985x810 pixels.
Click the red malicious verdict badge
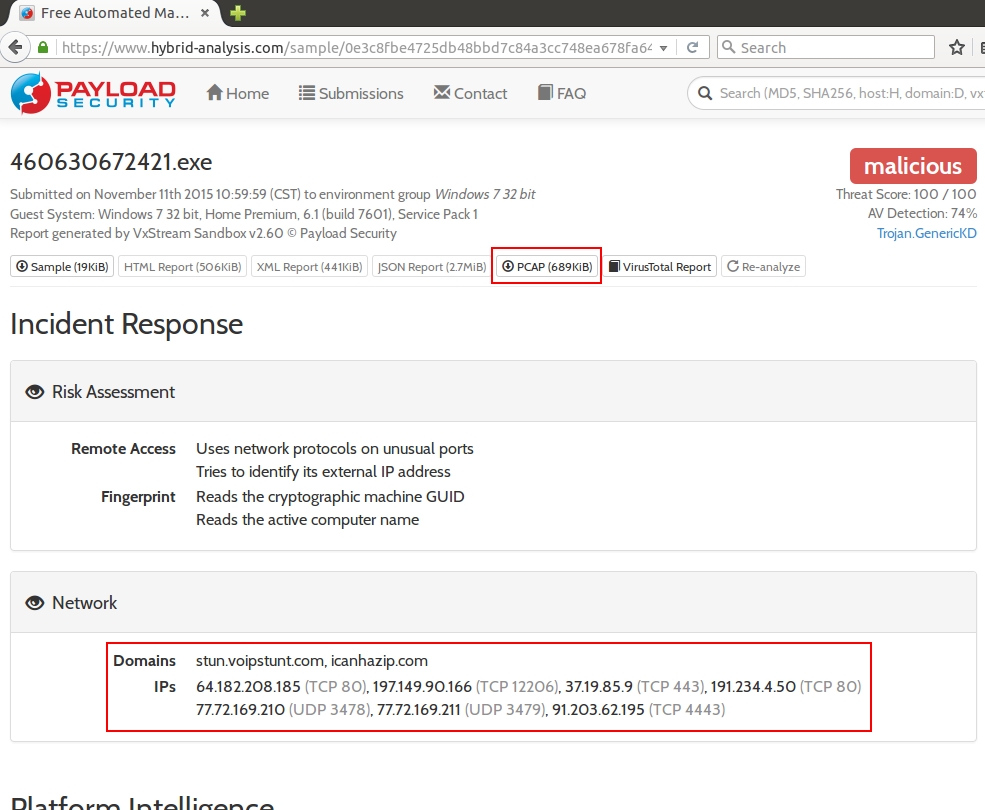pos(913,166)
